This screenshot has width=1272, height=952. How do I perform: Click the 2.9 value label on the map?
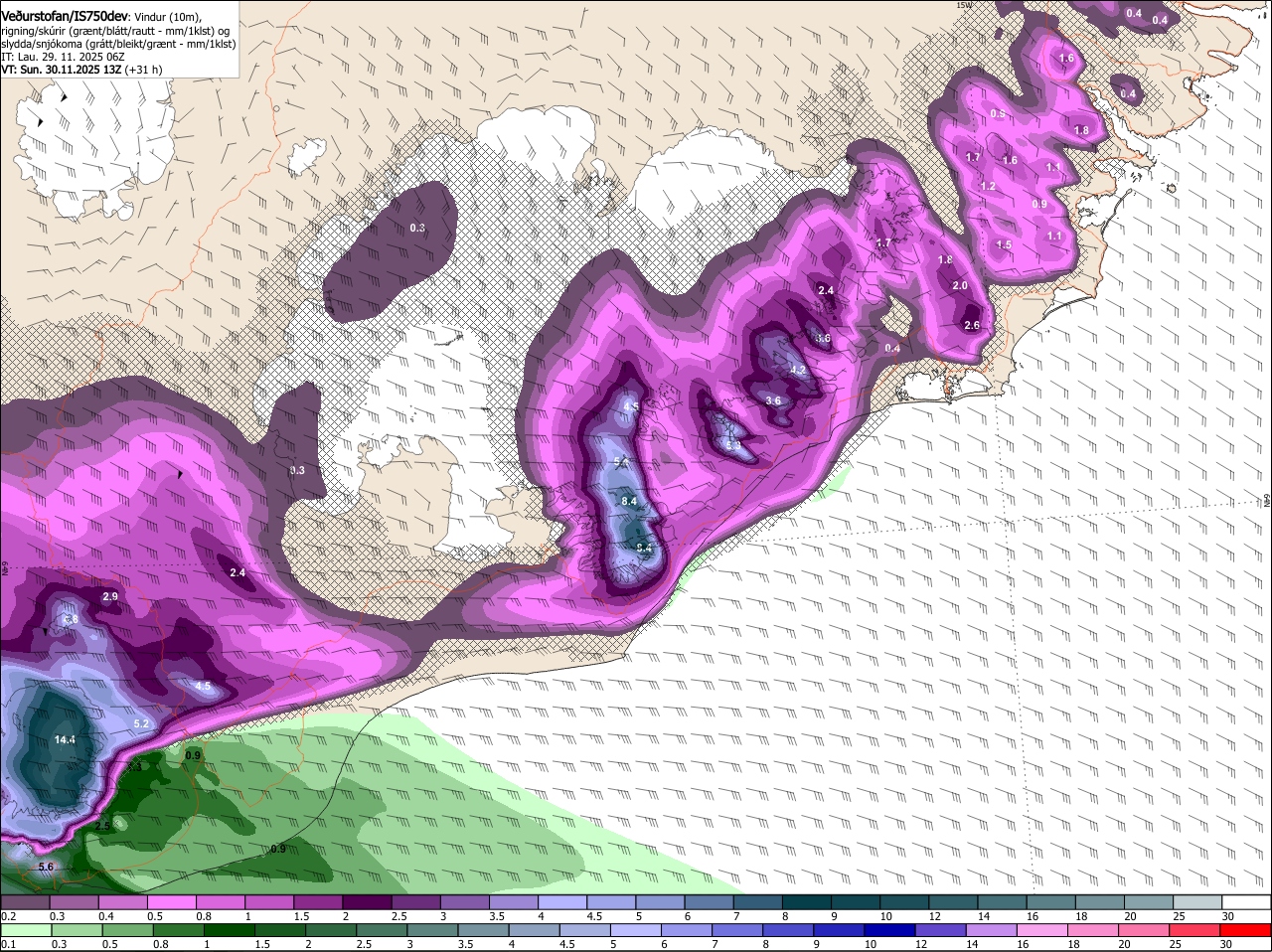coord(110,596)
